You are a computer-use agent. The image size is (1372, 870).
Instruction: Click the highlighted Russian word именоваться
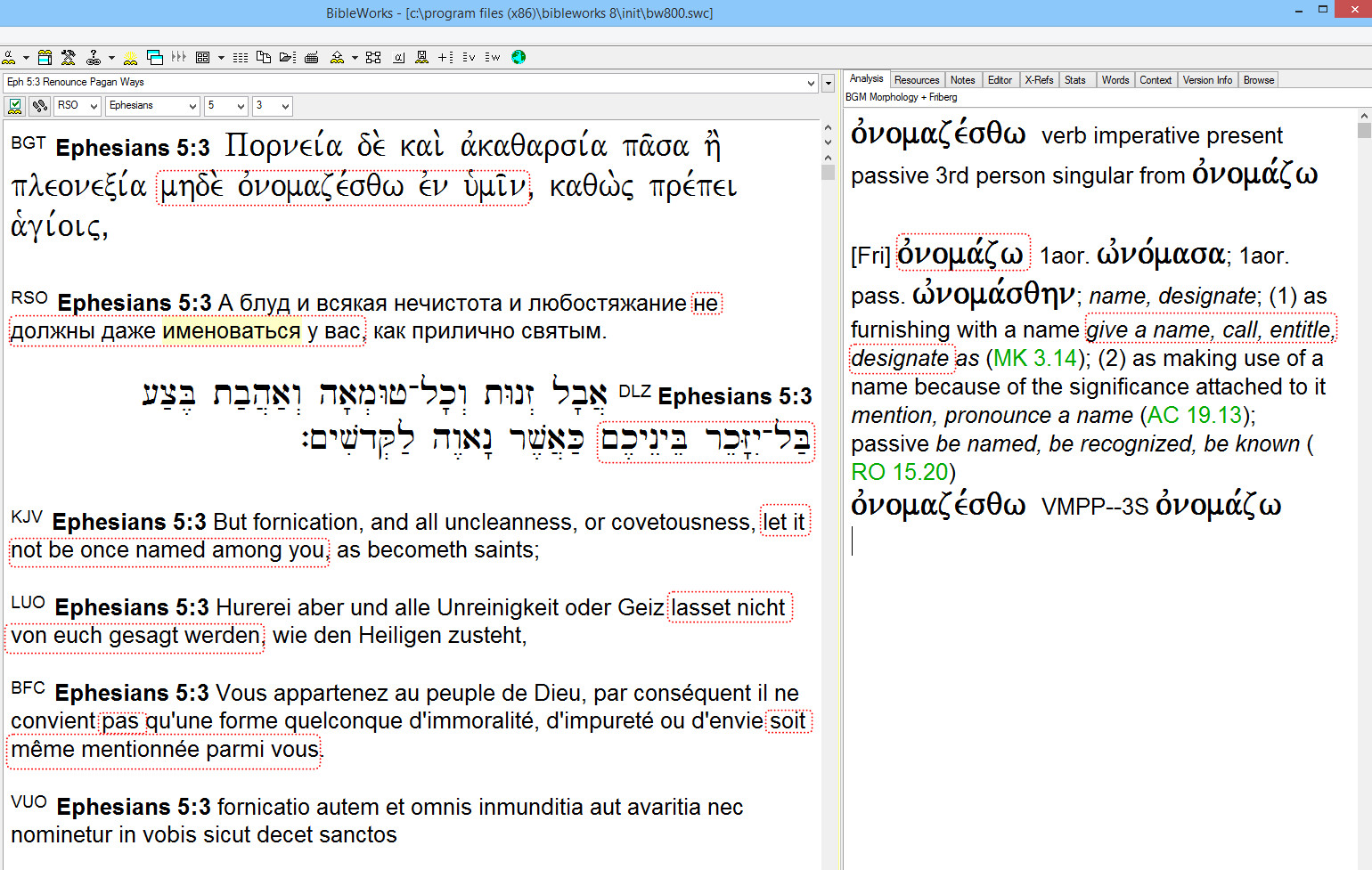coord(232,331)
